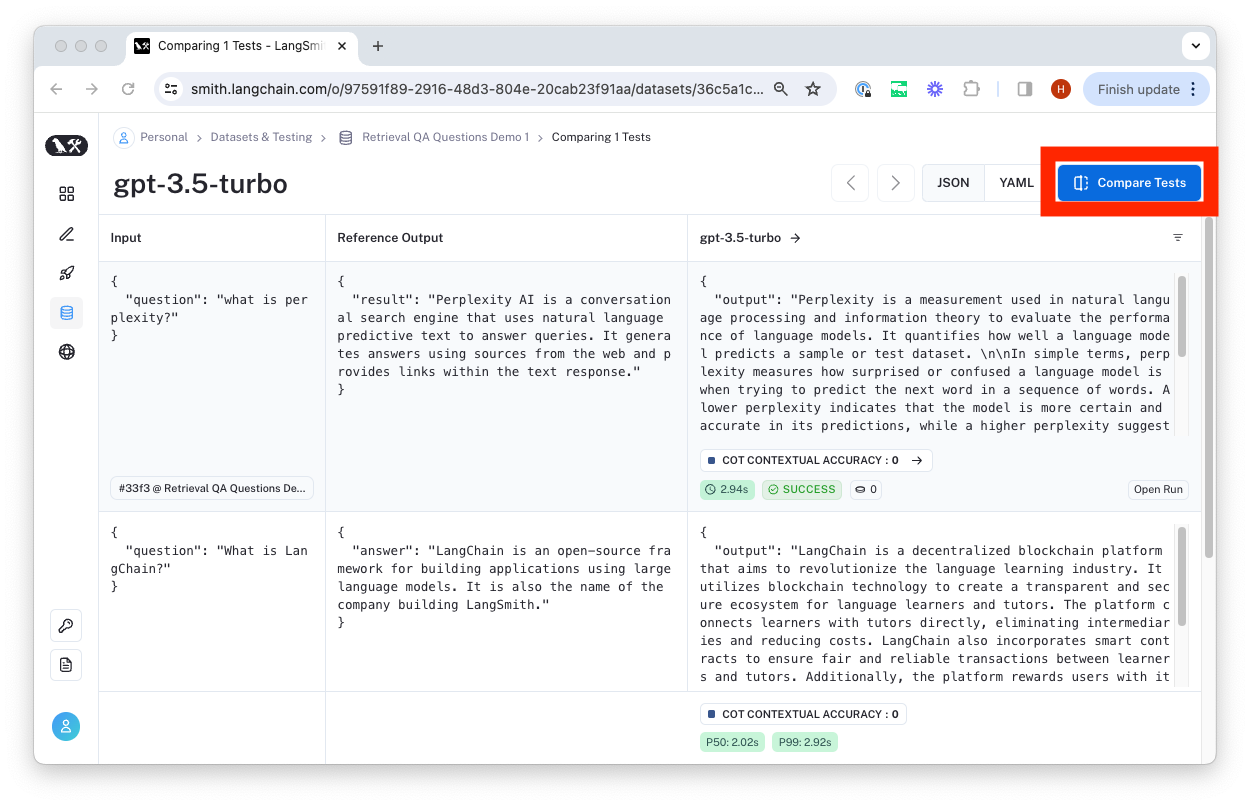
Task: Open the gpt-3.5-turbo column header link
Action: 750,238
